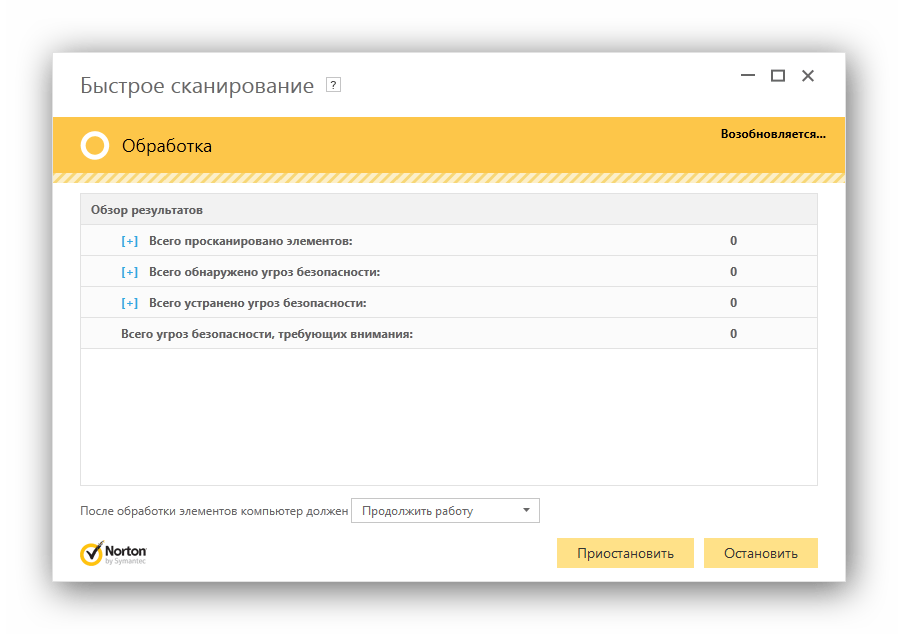Click the arrow on the after-scan action combo box
Viewport: 898px width, 634px height.
[526, 510]
